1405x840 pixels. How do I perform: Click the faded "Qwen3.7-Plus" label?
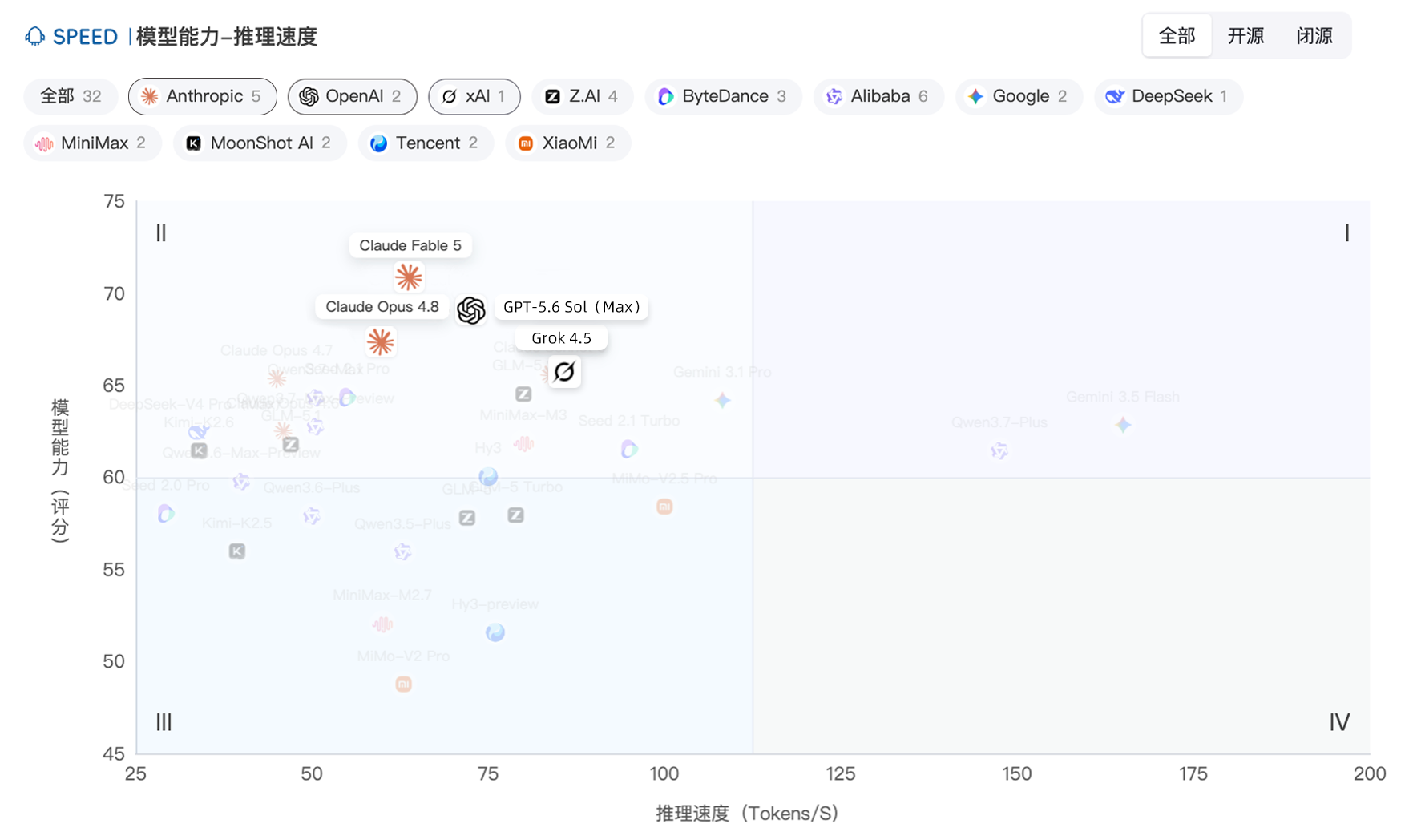pos(999,422)
